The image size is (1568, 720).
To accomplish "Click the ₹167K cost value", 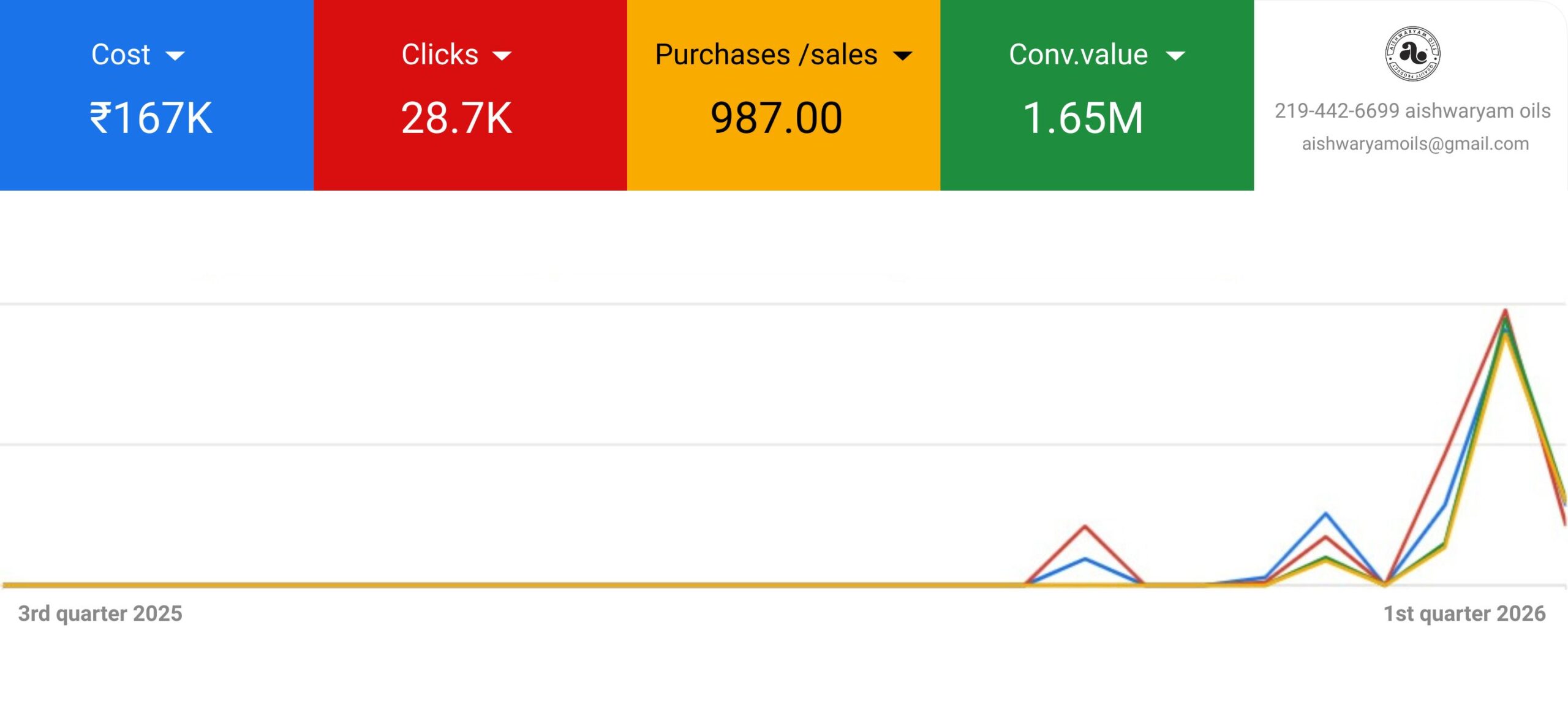I will pyautogui.click(x=151, y=118).
